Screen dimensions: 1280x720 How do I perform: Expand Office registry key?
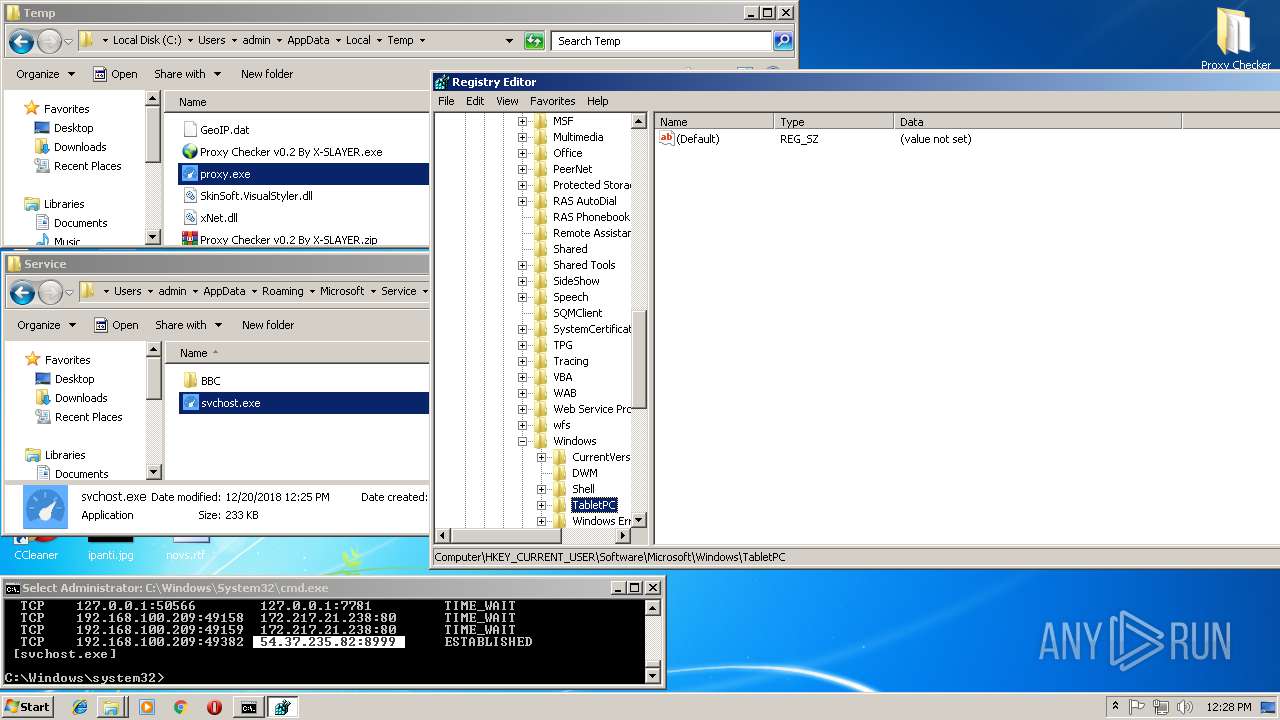[522, 153]
